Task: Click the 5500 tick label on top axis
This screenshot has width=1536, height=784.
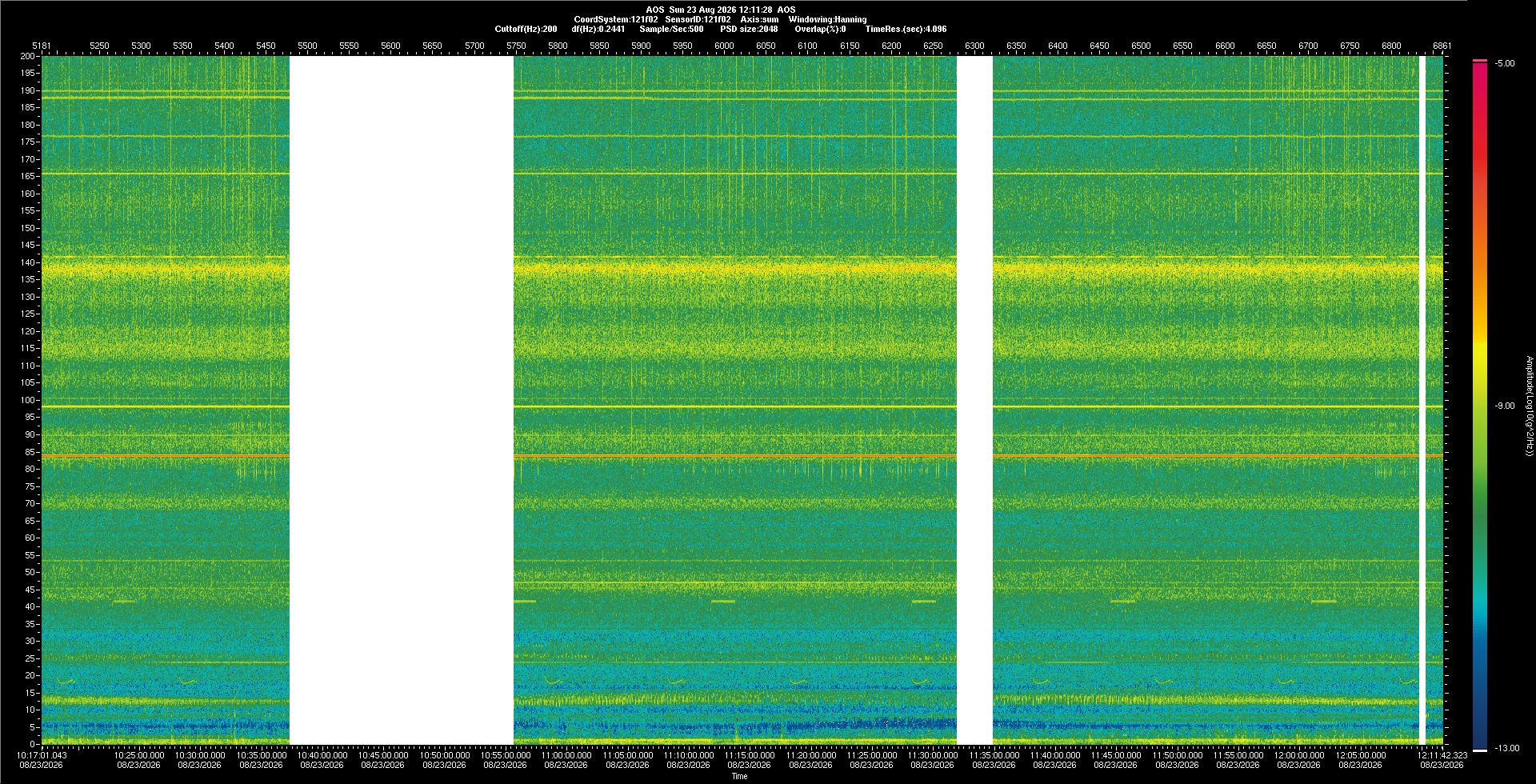Action: [307, 46]
